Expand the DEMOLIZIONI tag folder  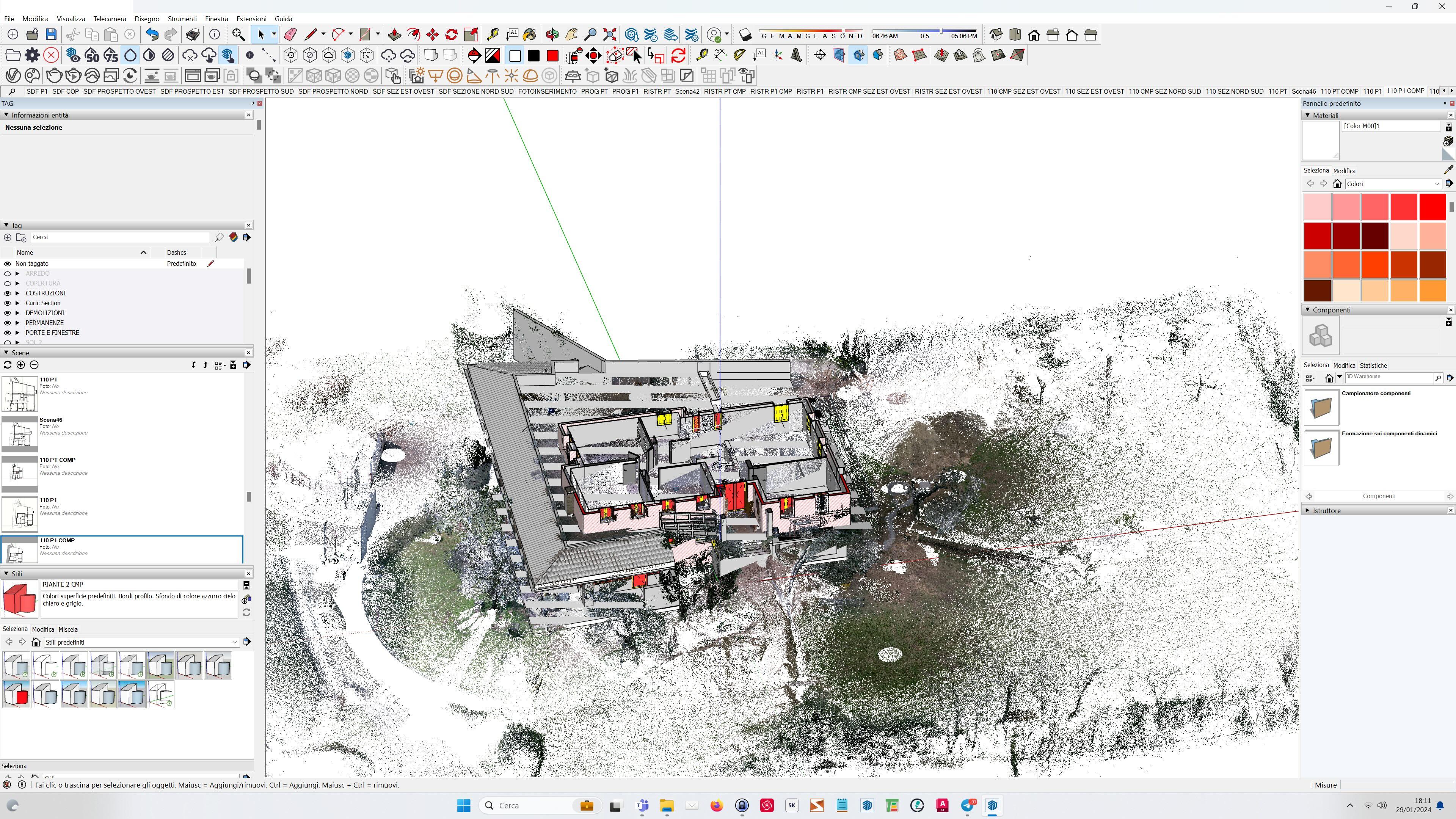tap(17, 313)
